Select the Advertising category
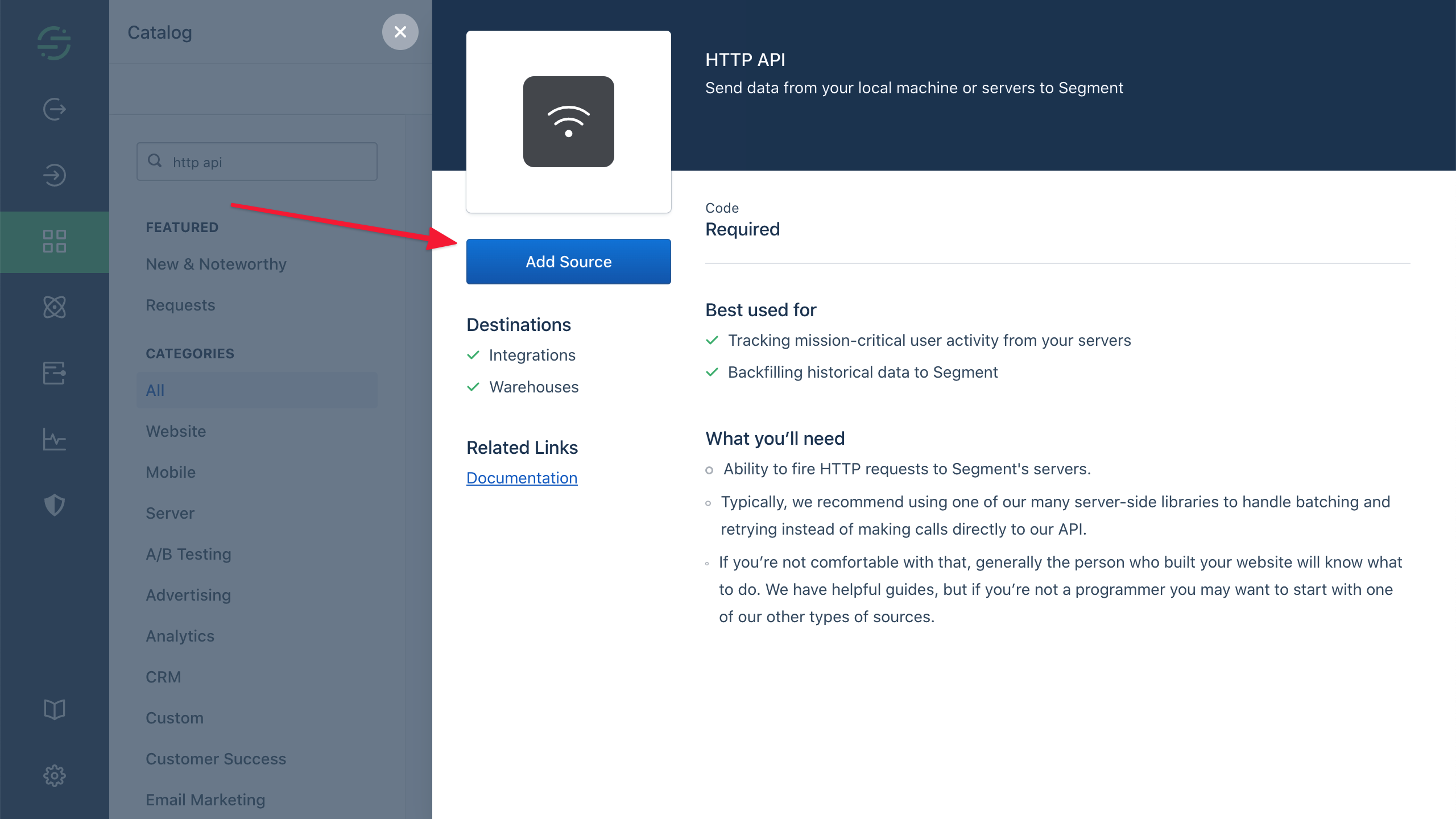 (x=188, y=595)
